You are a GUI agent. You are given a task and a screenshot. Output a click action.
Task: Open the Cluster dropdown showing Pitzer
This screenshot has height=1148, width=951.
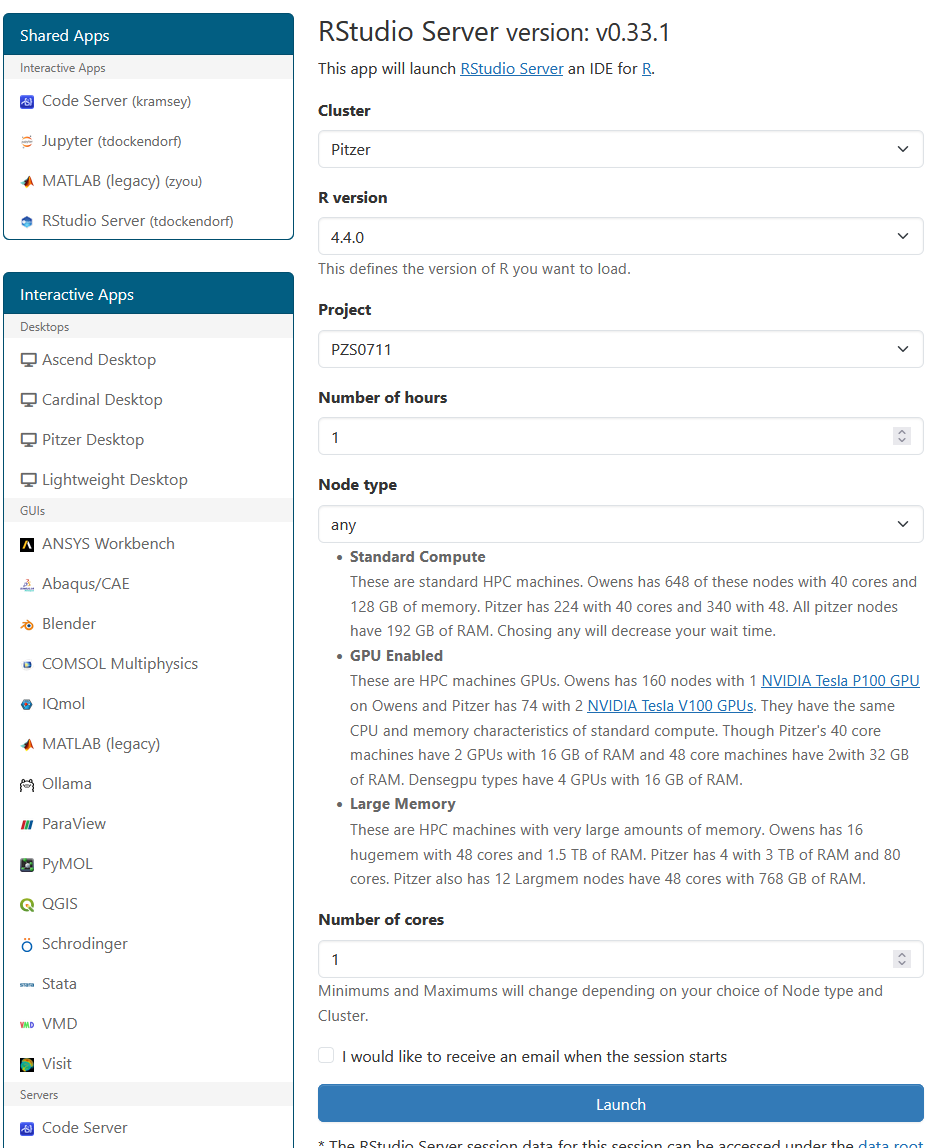(621, 149)
